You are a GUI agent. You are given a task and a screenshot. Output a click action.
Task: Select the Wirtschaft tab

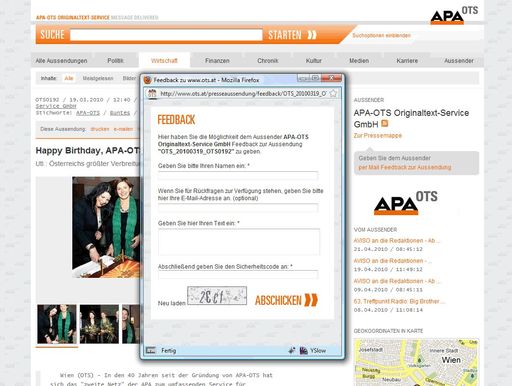[x=164, y=61]
